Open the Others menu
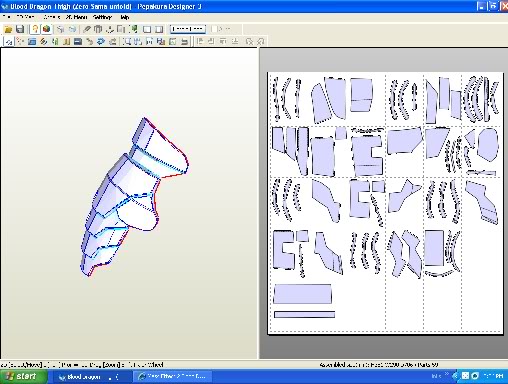 point(52,17)
